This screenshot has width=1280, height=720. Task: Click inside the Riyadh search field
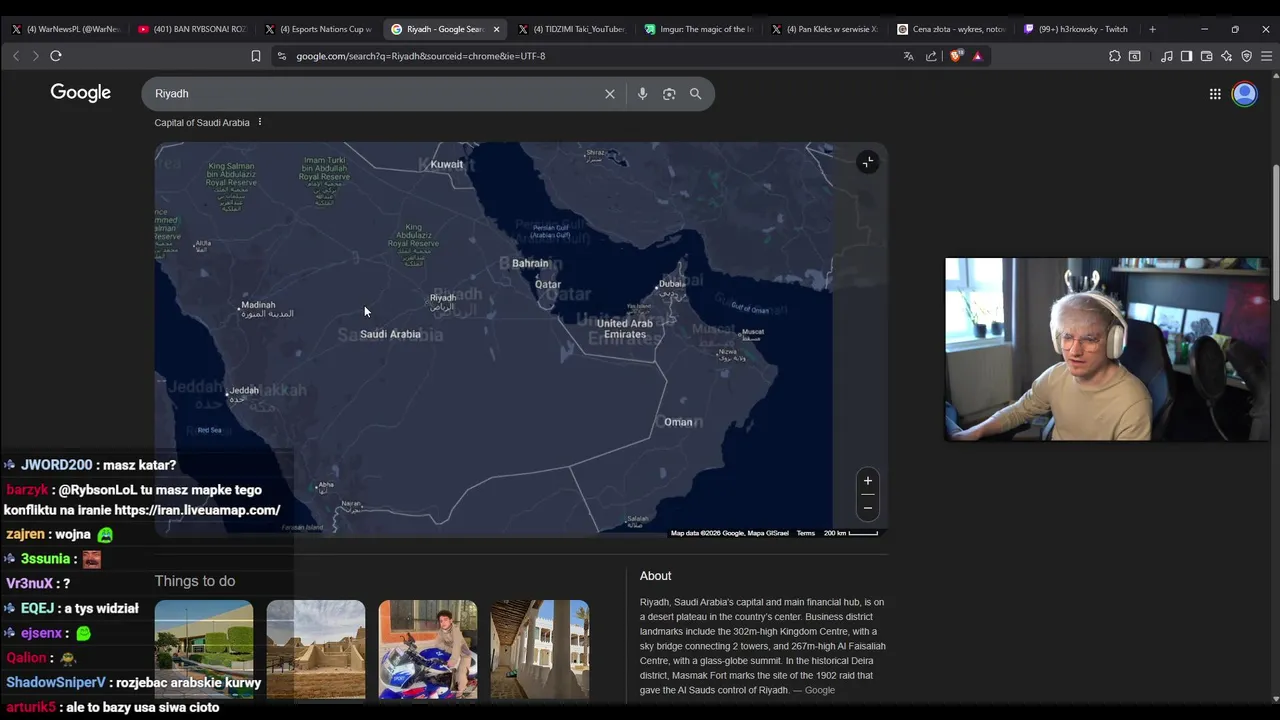(x=375, y=94)
